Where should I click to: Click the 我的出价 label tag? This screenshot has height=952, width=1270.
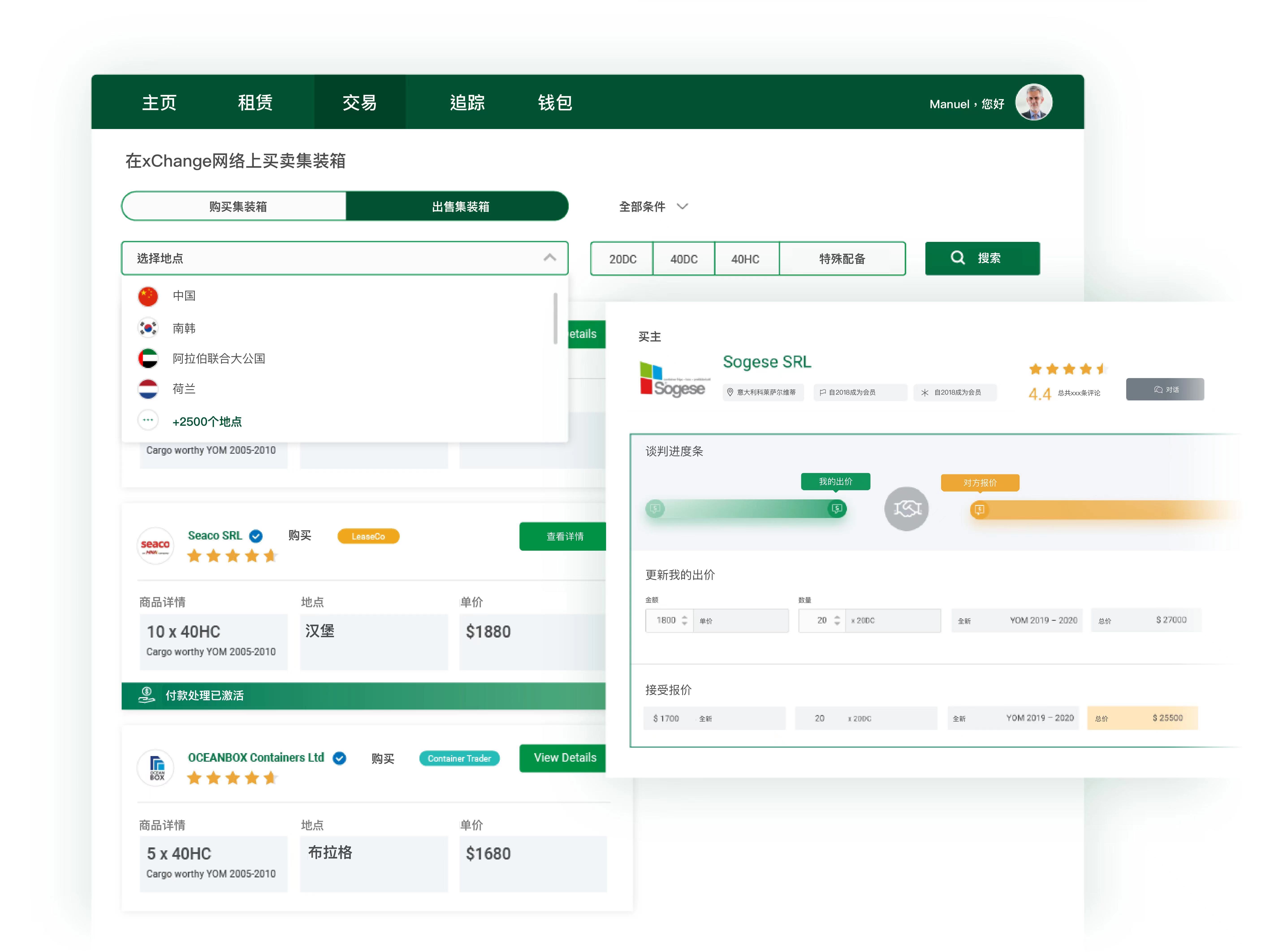tap(835, 481)
